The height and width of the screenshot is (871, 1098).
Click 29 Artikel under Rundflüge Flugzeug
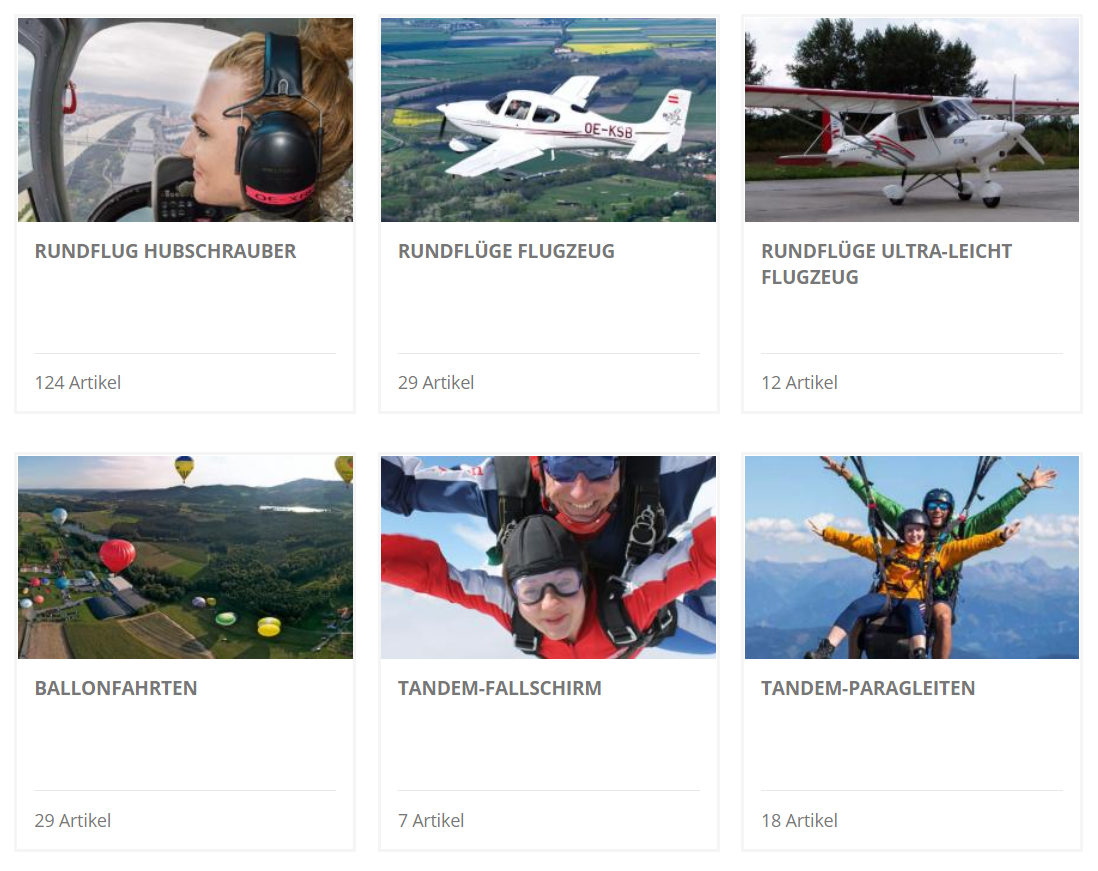(436, 382)
